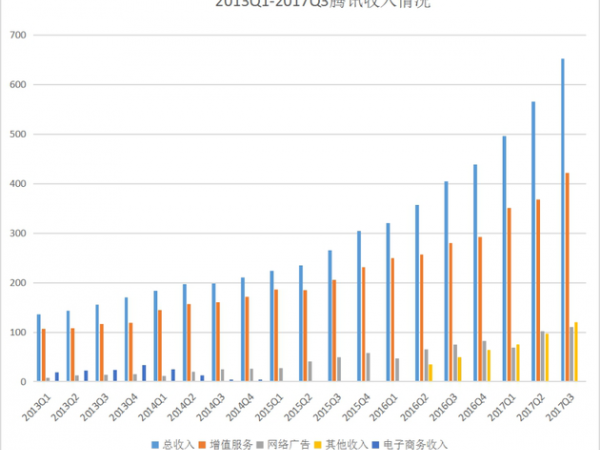The width and height of the screenshot is (600, 450).
Task: Click the dark blue e-commerce bar for 2014Q1
Action: point(173,375)
